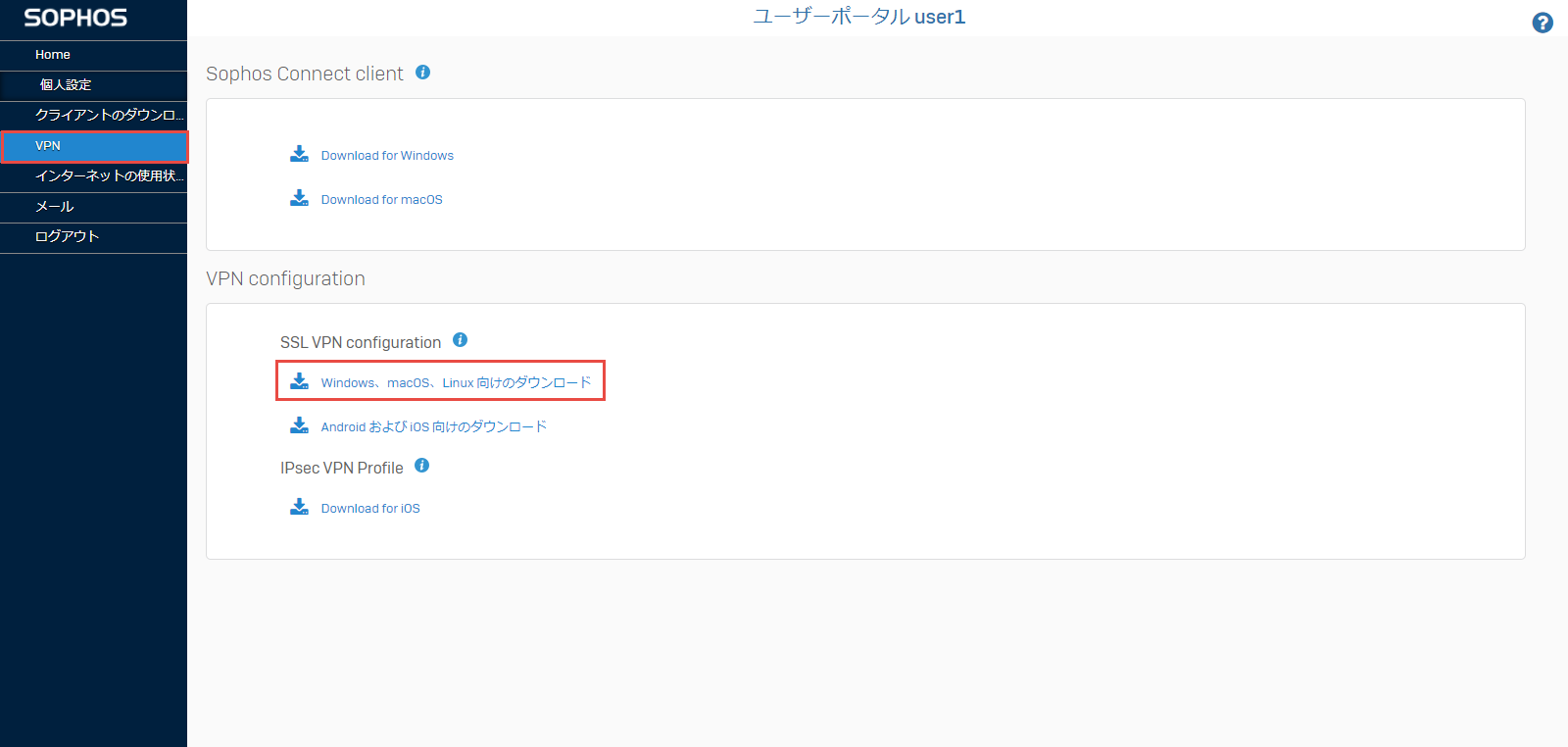Click the SOPHOS logo

[x=75, y=19]
